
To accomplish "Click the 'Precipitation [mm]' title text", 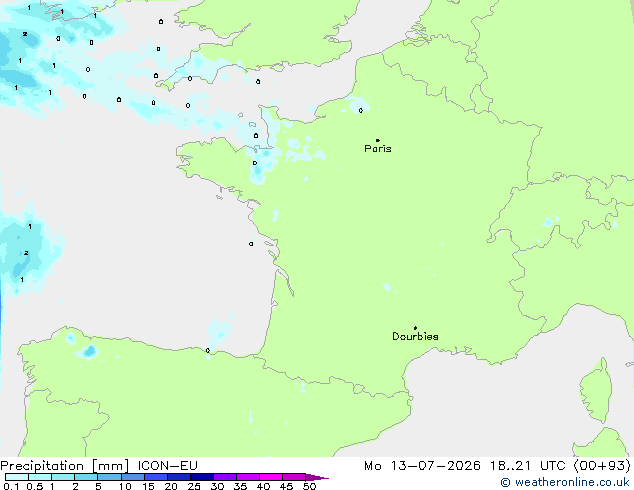I will tap(65, 466).
